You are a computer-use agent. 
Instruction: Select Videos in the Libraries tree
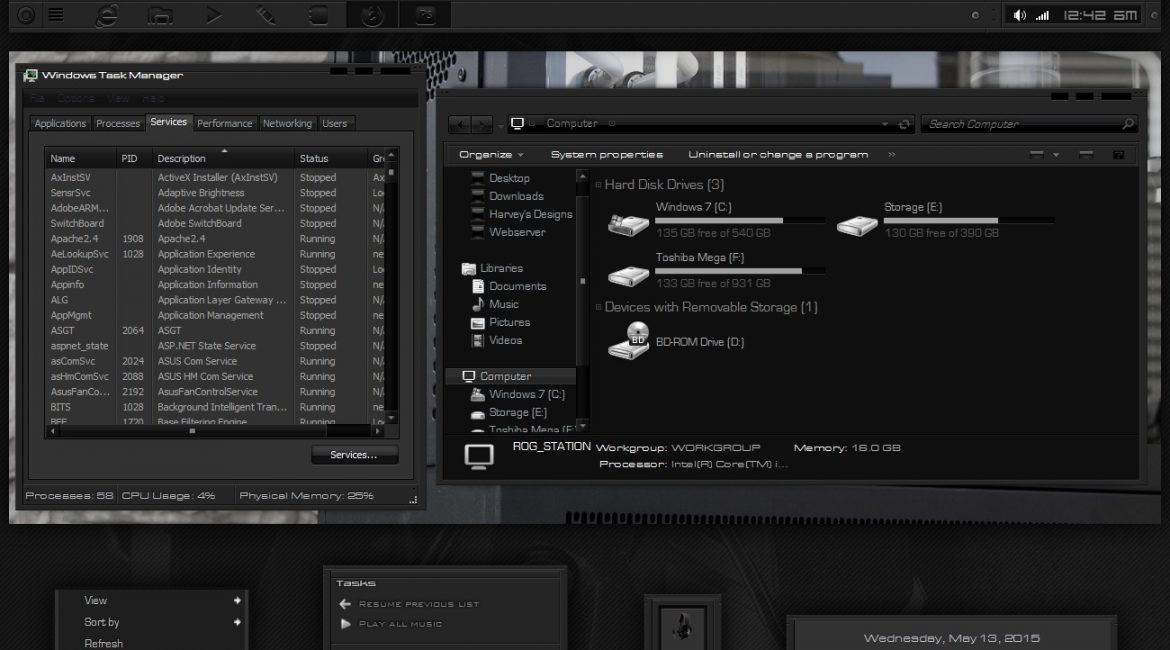click(506, 340)
